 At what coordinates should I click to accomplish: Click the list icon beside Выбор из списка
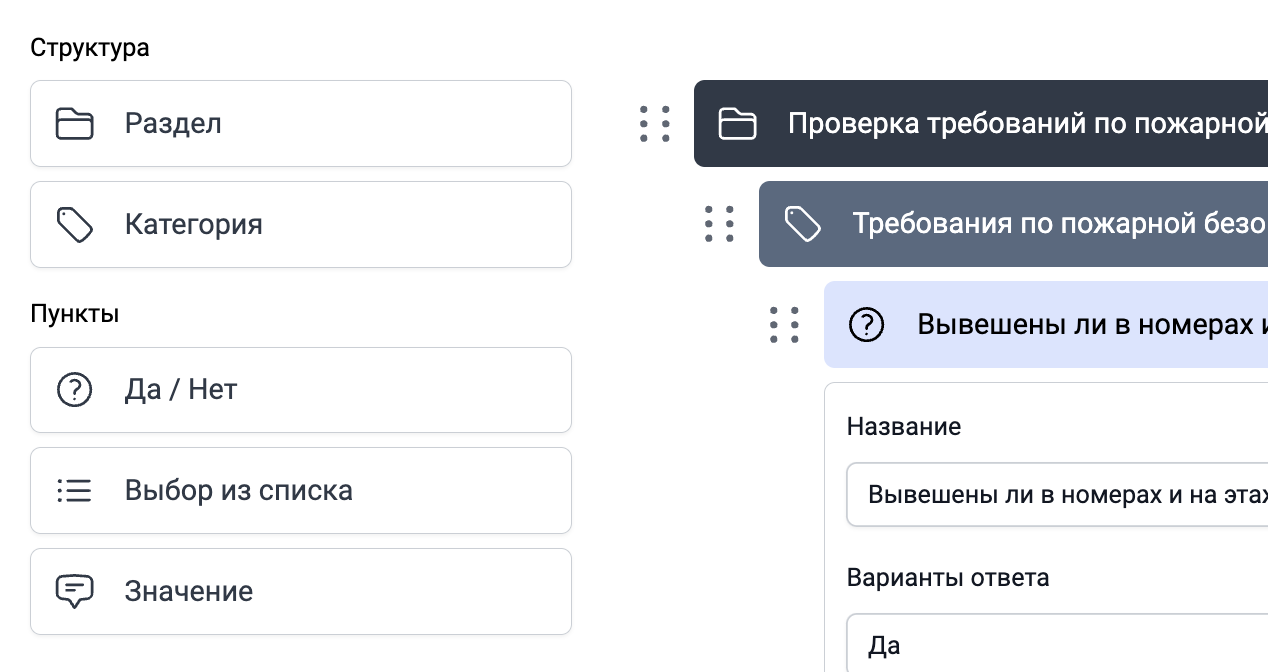[74, 491]
